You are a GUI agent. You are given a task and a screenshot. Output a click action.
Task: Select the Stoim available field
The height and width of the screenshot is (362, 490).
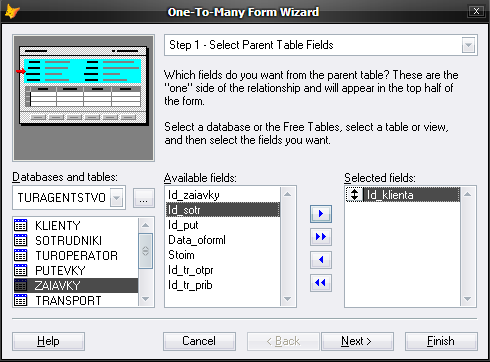pyautogui.click(x=223, y=255)
